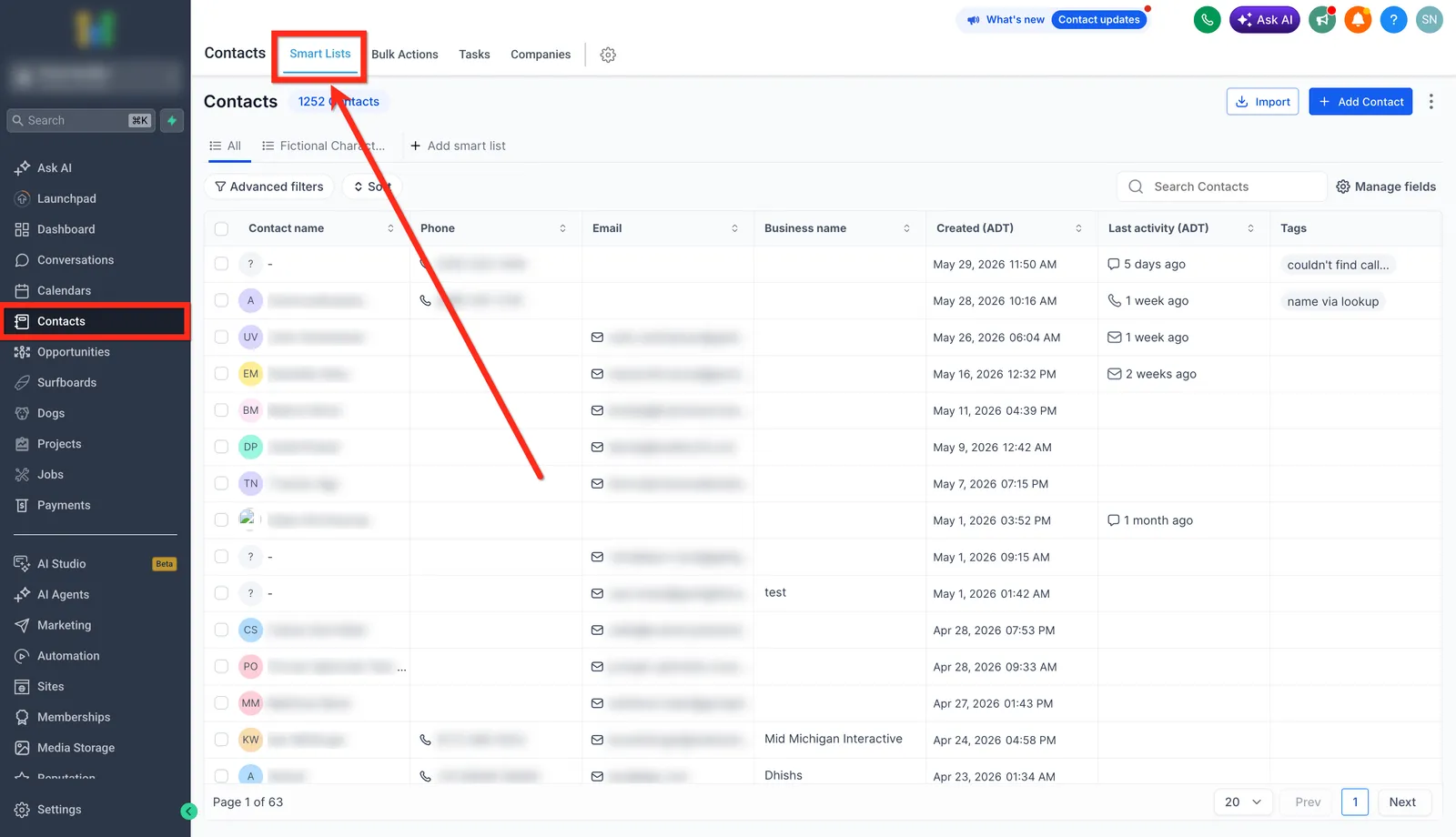1456x837 pixels.
Task: Check the DP contact row checkbox
Action: point(221,447)
